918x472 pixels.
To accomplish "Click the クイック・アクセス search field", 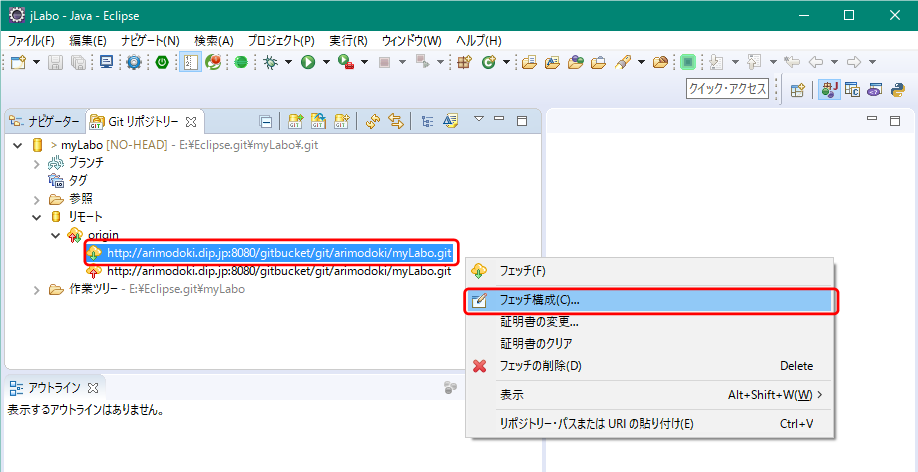I will click(727, 90).
